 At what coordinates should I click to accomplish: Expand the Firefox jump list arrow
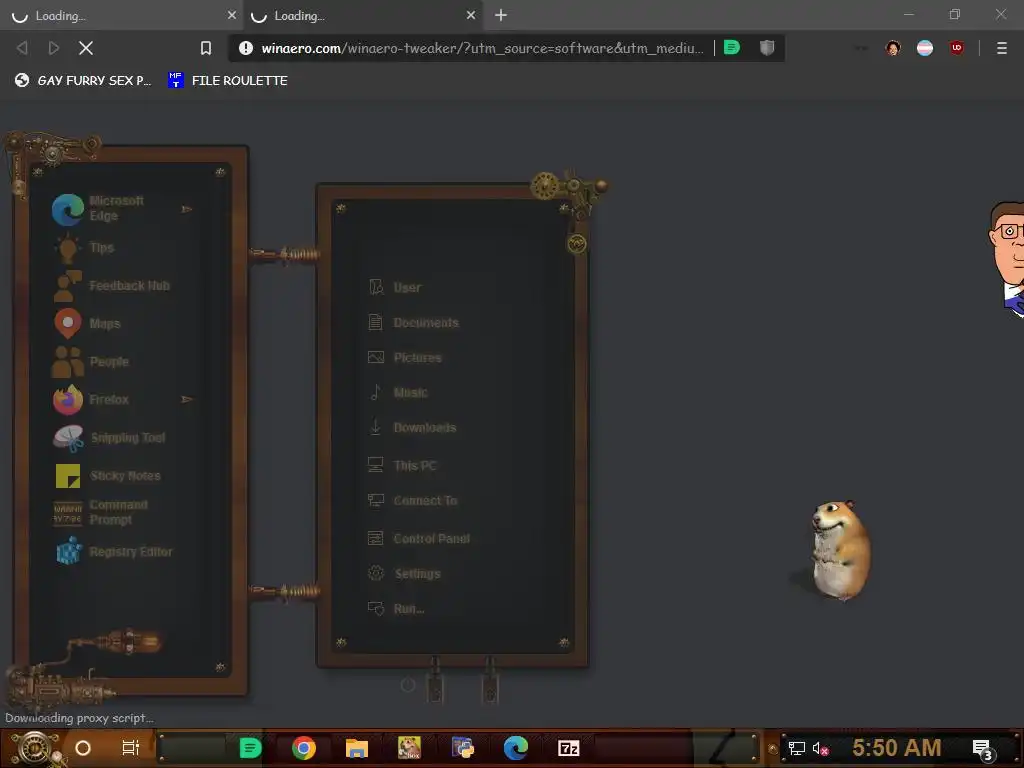[x=187, y=399]
